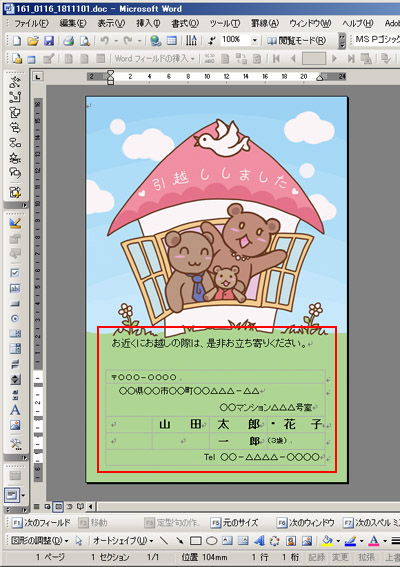
Task: Click the Insert Hyperlink globe icon
Action: 156,40
